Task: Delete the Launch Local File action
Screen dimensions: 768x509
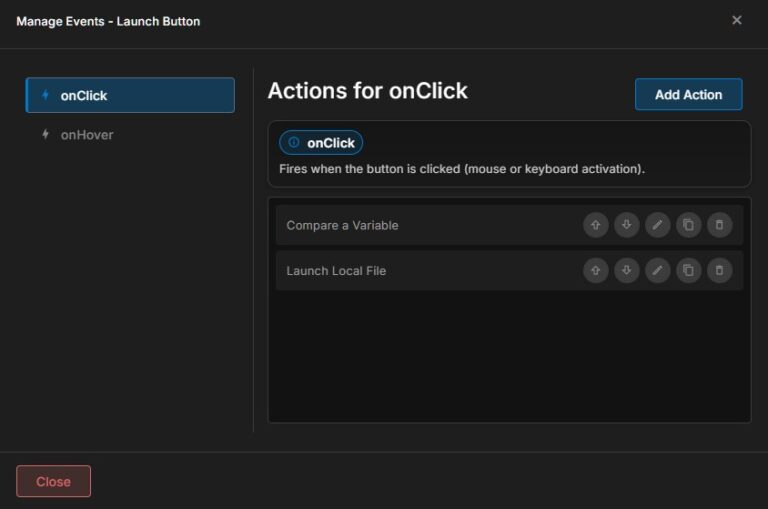Action: click(719, 270)
